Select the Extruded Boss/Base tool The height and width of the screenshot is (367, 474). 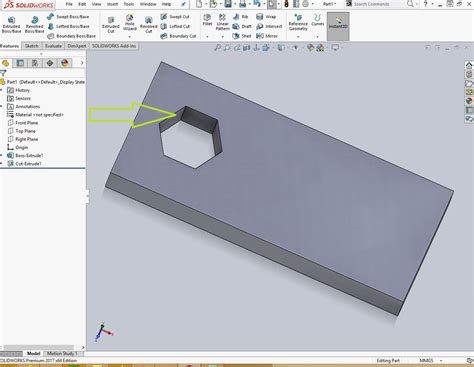pos(11,25)
